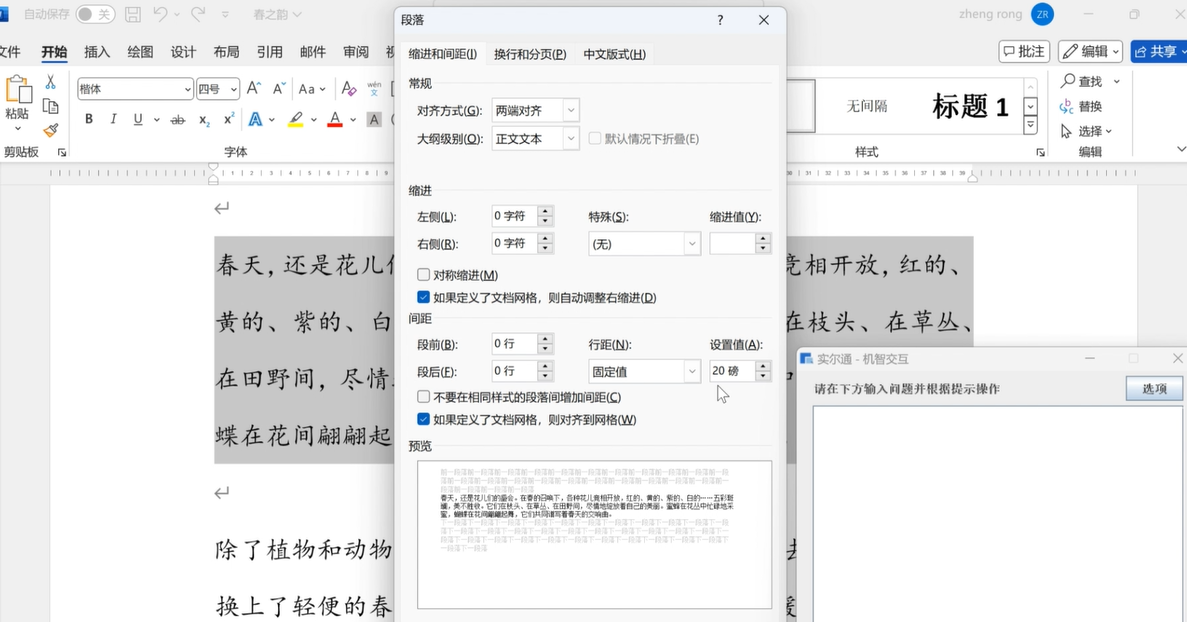Click the red font color swatch
This screenshot has width=1187, height=622.
tap(335, 119)
